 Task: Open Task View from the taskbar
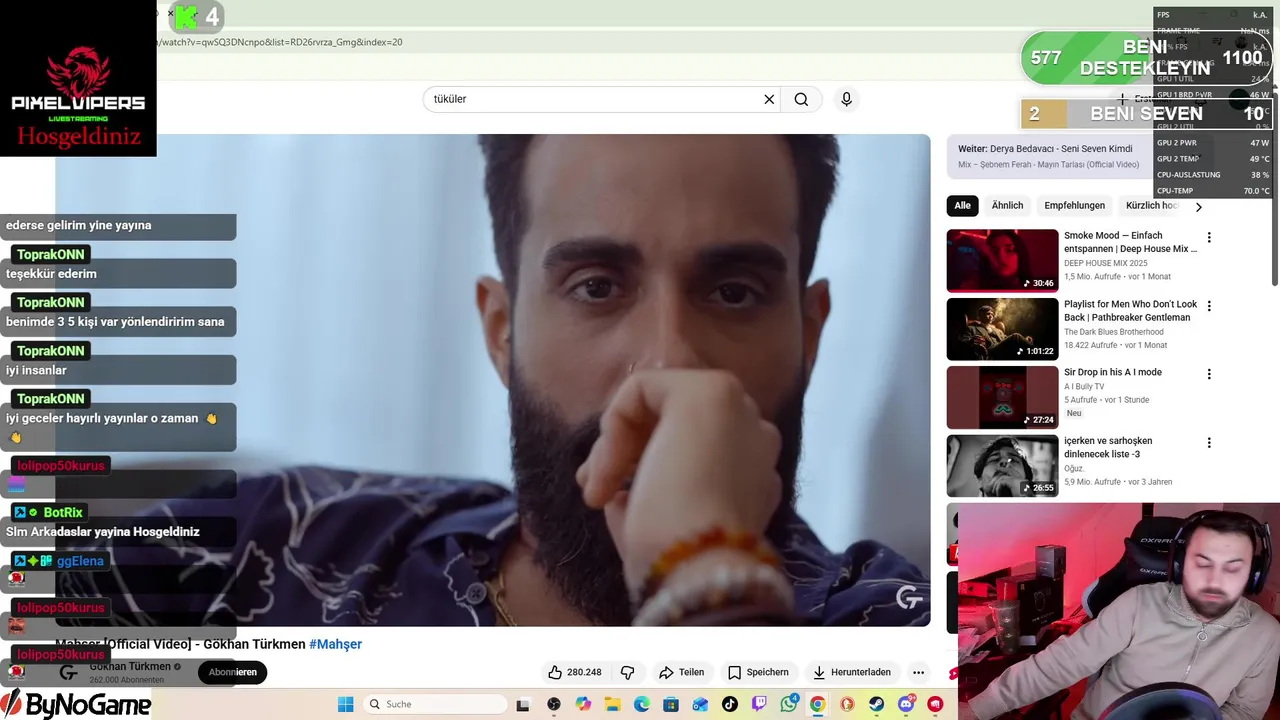coord(523,704)
